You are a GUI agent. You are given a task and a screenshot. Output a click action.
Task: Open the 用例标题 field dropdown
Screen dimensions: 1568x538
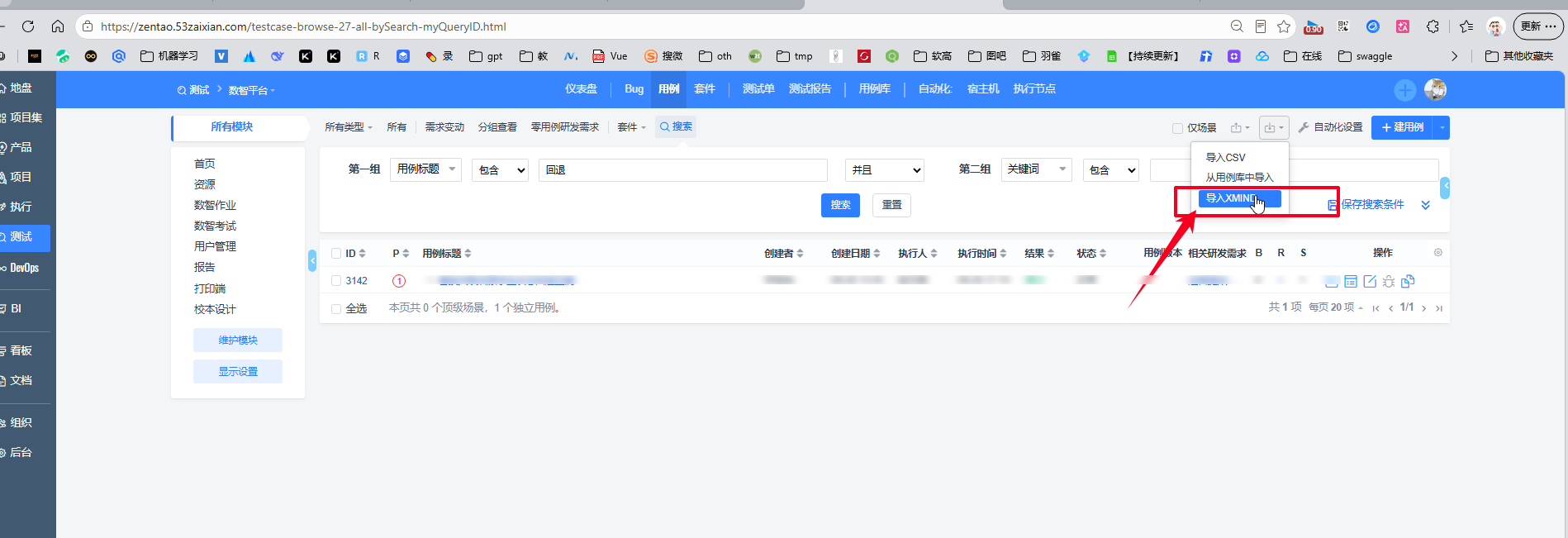[425, 169]
